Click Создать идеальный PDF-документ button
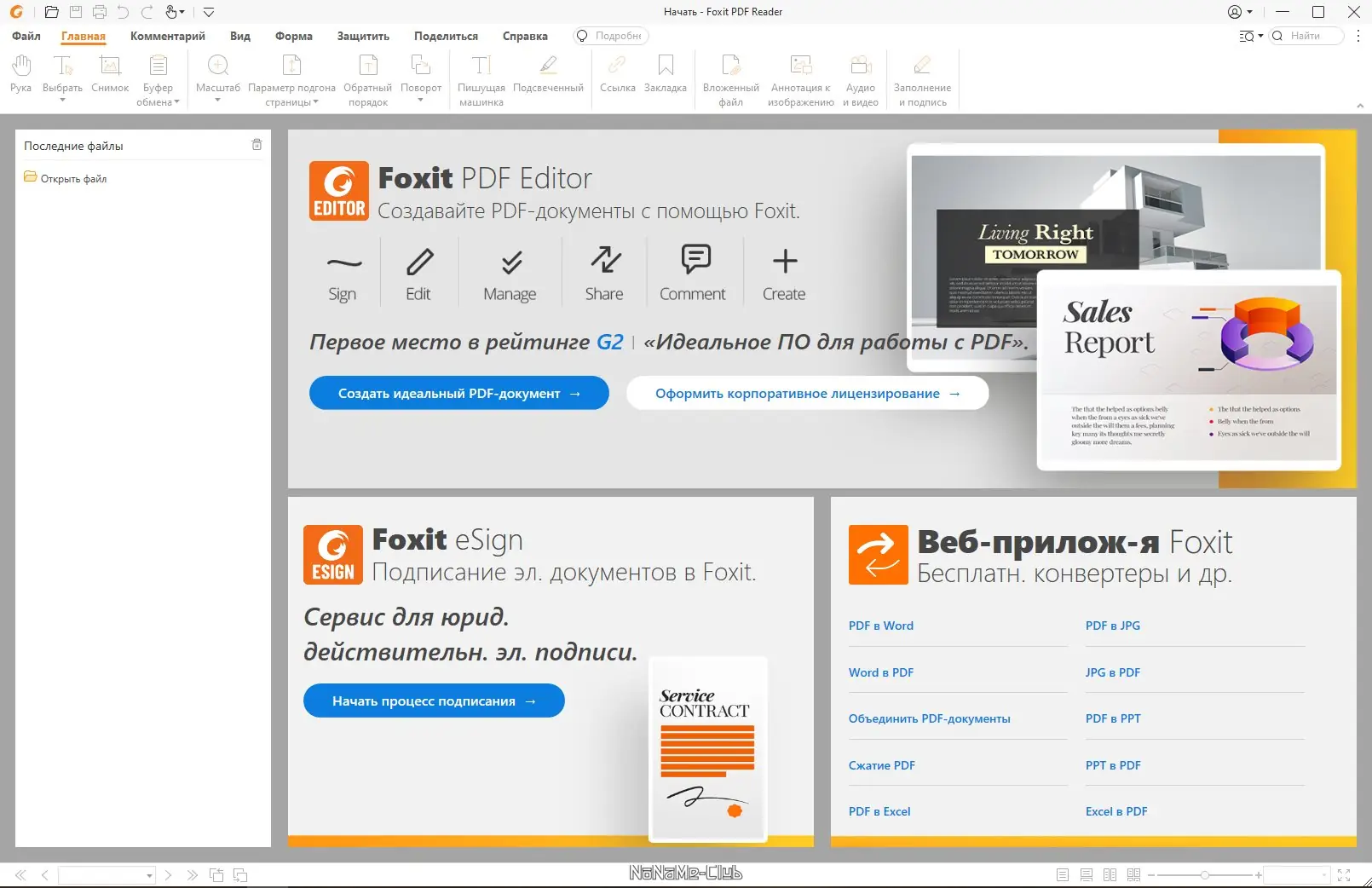Screen dimensions: 1372x888 coord(459,393)
